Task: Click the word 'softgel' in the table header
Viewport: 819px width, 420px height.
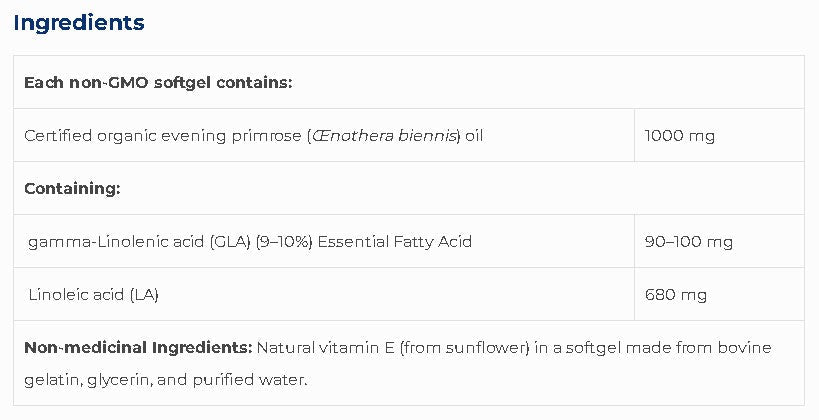Action: click(182, 82)
